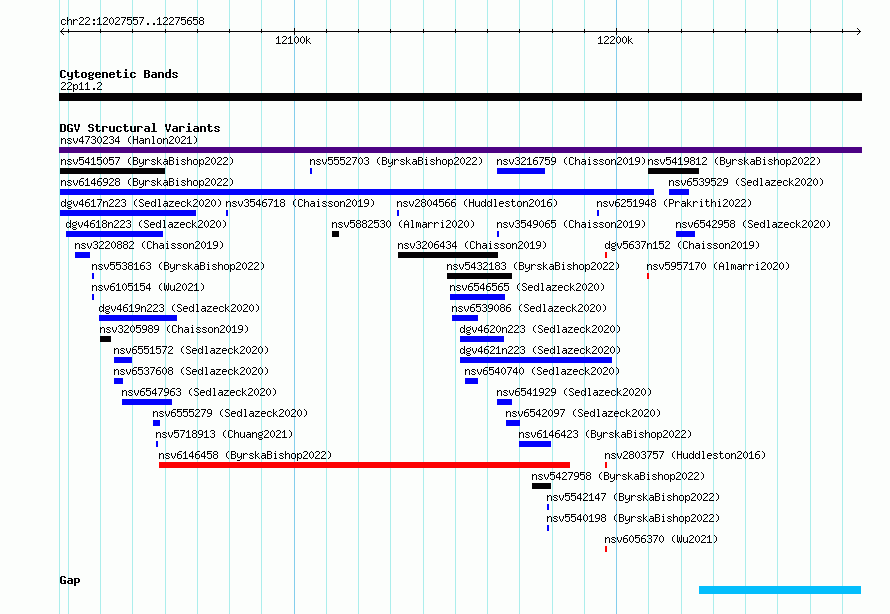Click the 12200k ruler tick label
Screen dimensions: 890x614
click(615, 40)
